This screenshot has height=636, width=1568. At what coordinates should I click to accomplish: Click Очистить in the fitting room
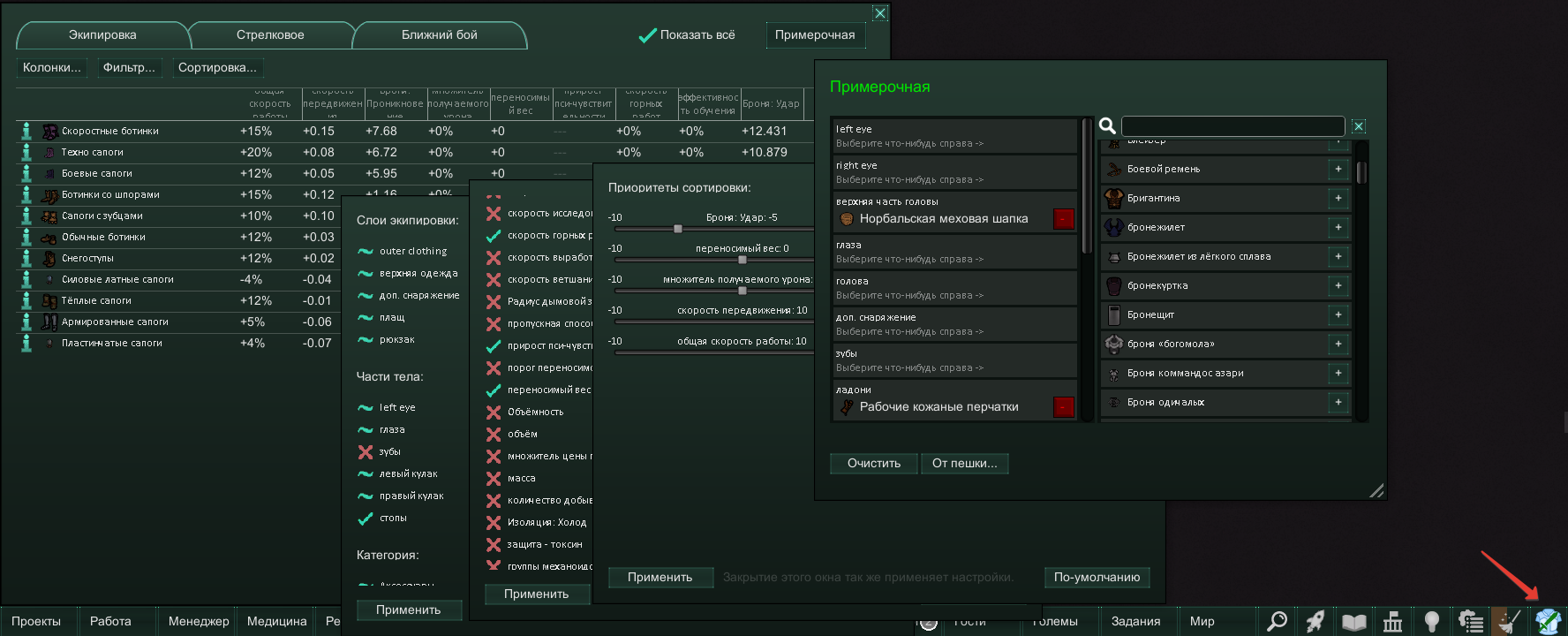pos(874,463)
